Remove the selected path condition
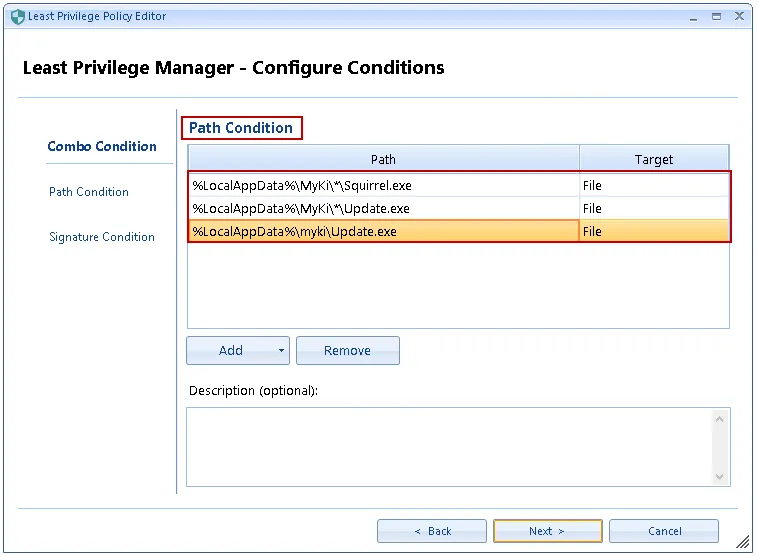 tap(347, 351)
